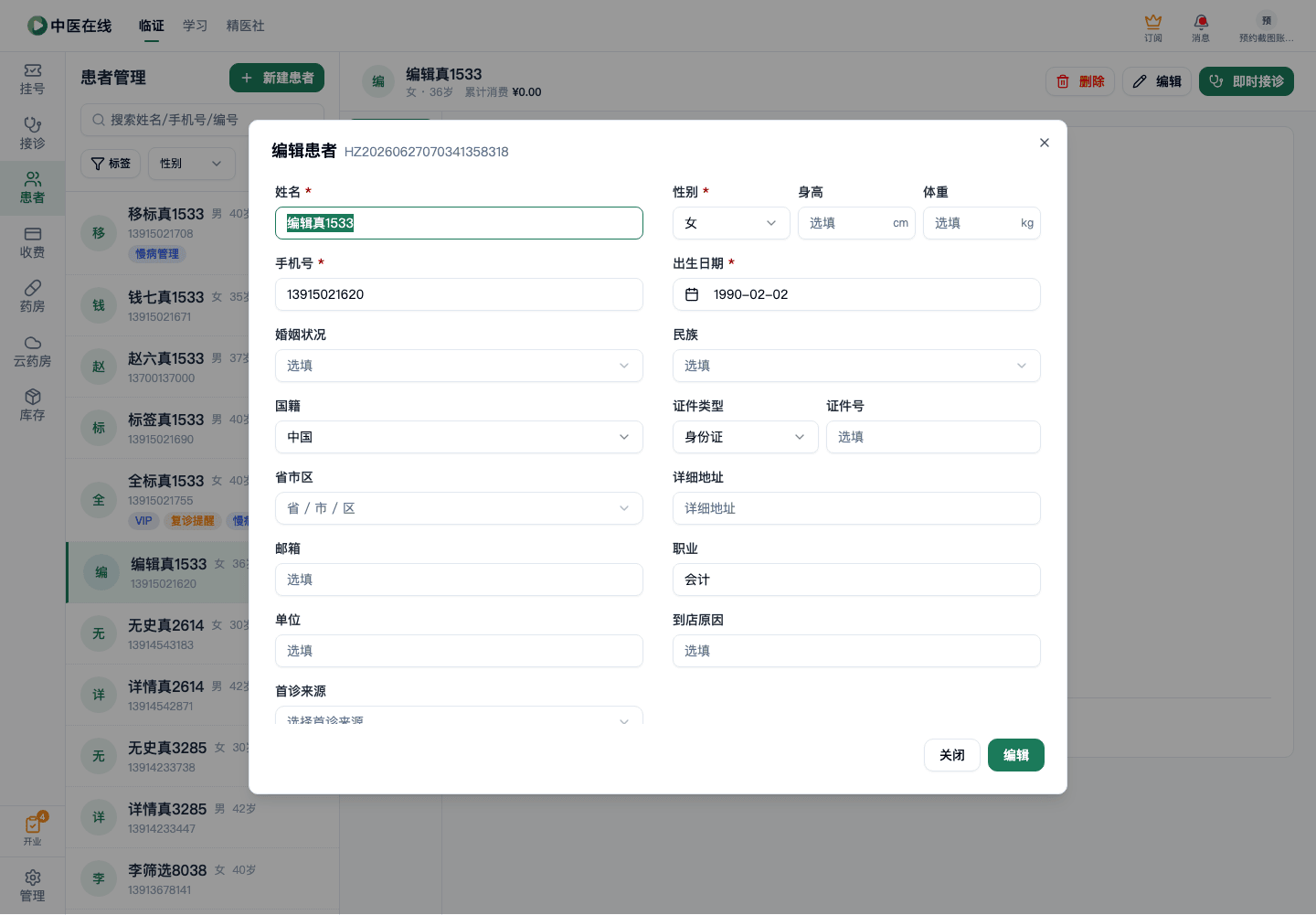Open 库存 inventory in sidebar

[x=32, y=406]
